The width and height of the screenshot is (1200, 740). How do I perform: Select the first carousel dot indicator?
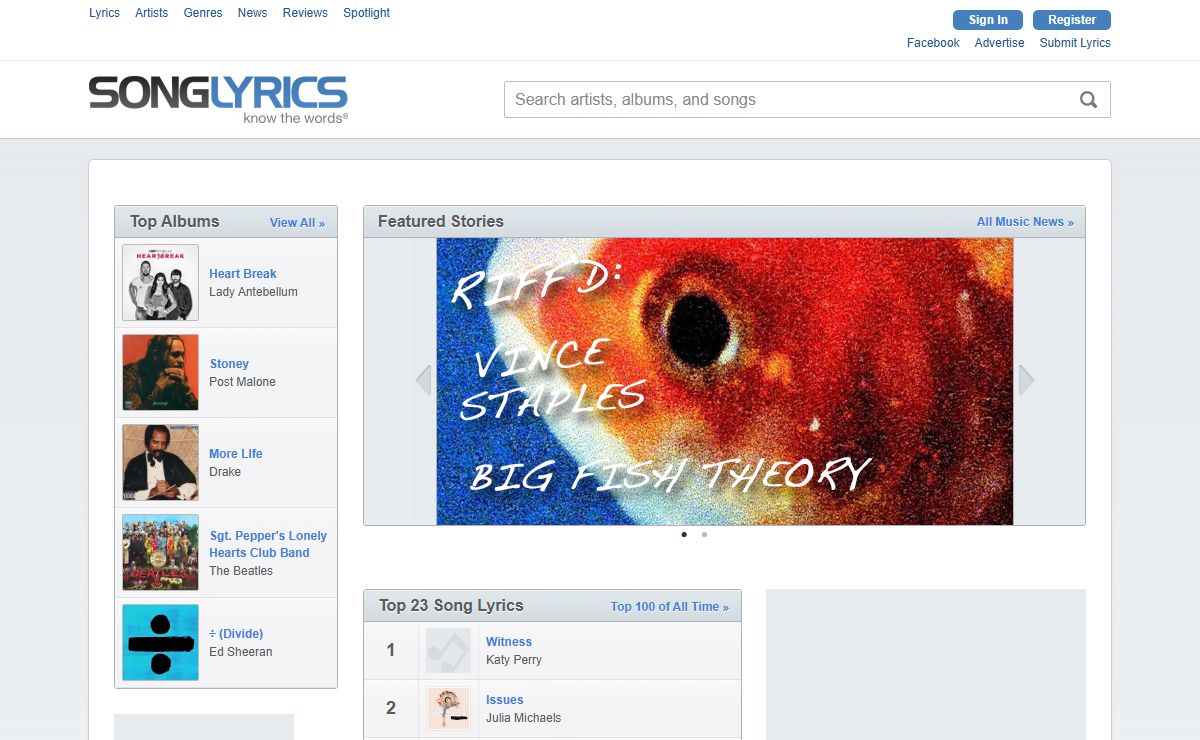click(684, 534)
